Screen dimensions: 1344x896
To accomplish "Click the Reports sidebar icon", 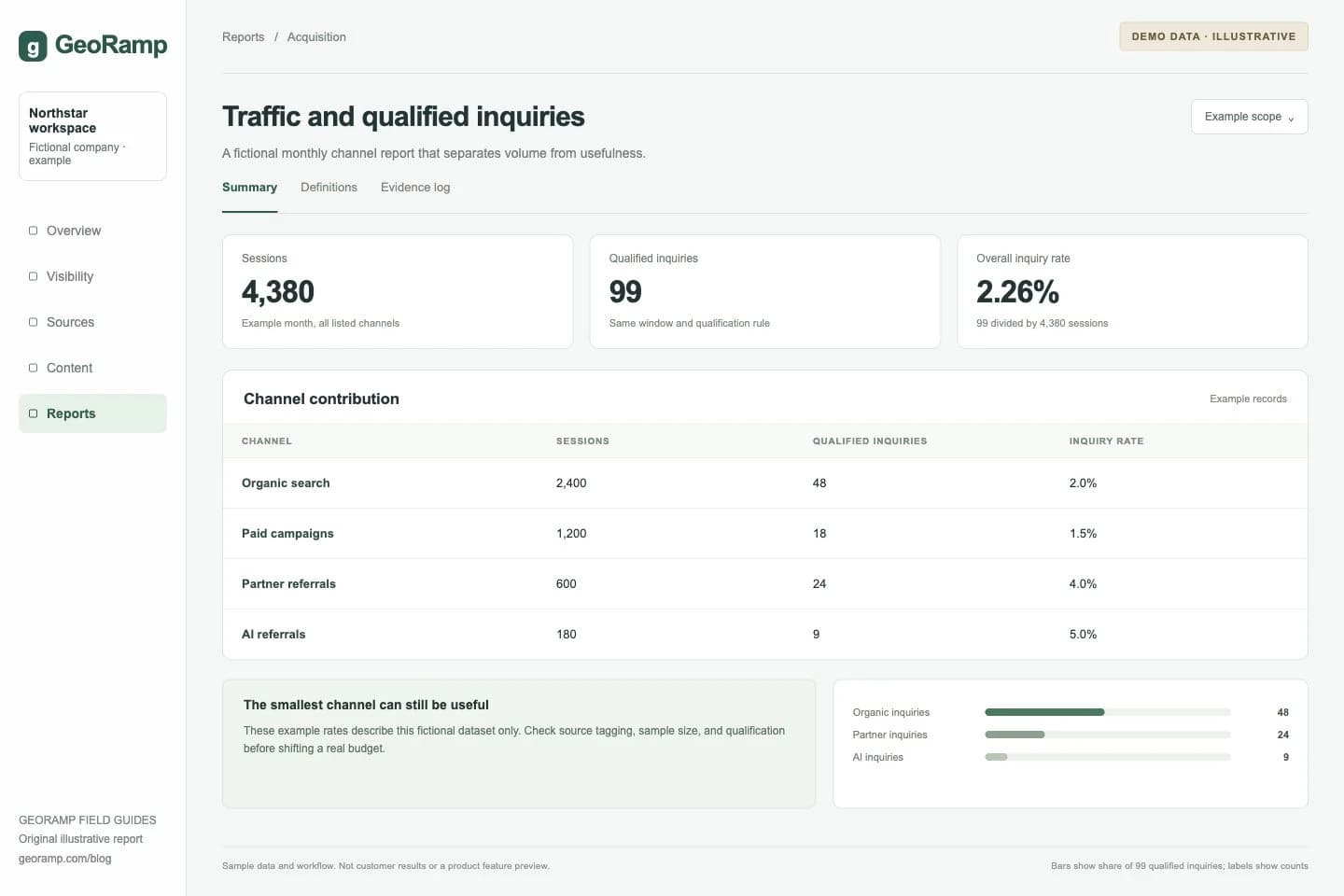I will (x=34, y=413).
